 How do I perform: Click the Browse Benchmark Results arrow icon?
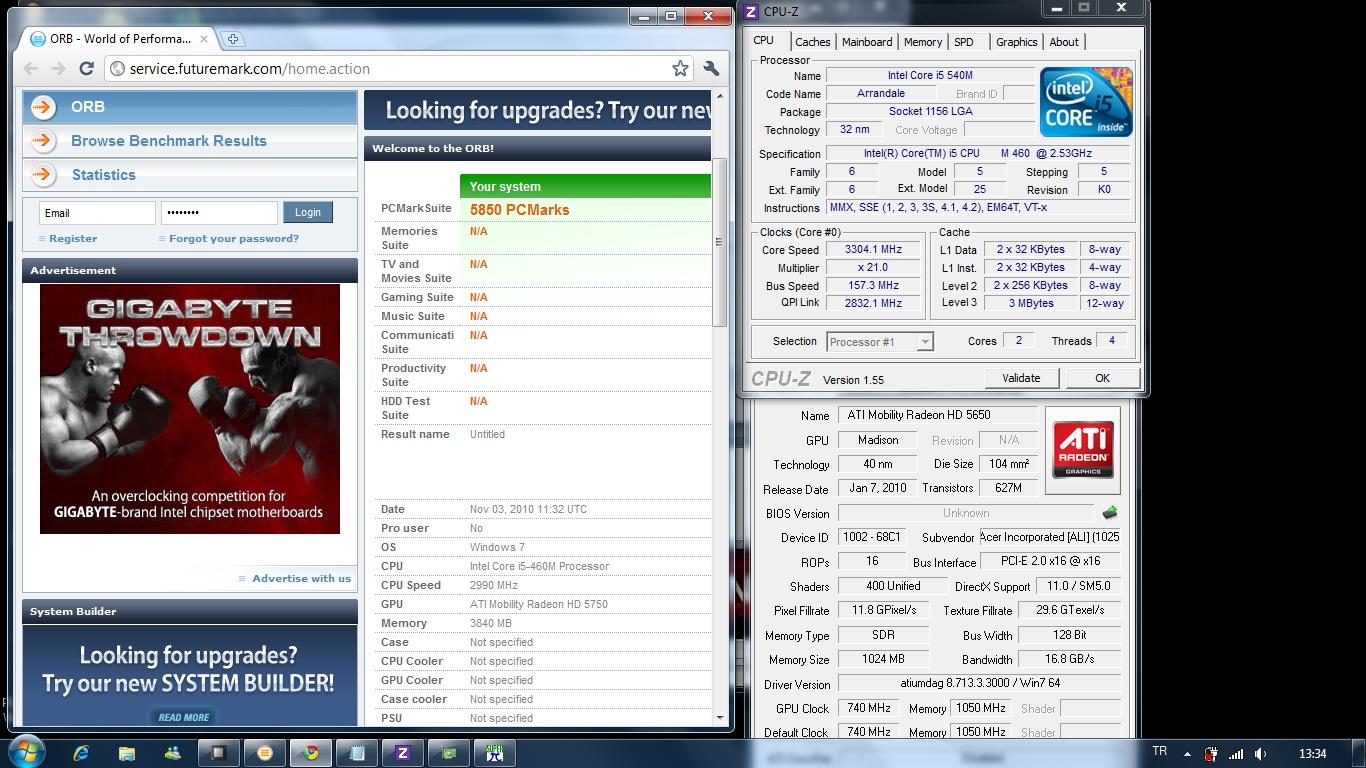tap(43, 141)
